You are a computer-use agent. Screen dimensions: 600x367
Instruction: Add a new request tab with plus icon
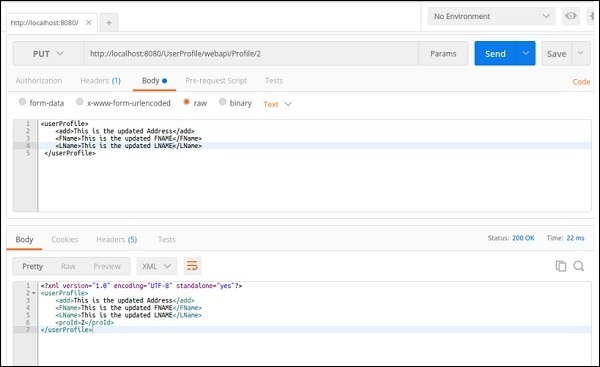click(109, 23)
